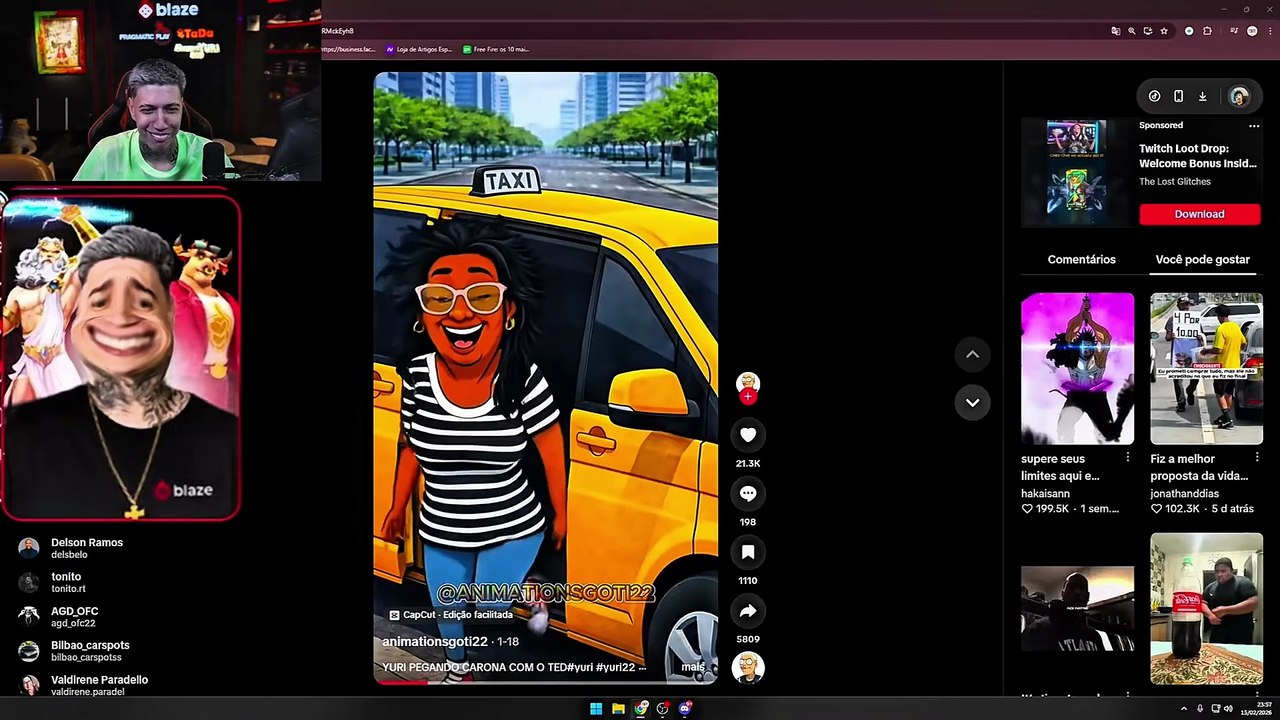This screenshot has height=720, width=1280.
Task: Click the browser zoom magnifier icon
Action: 1132,31
